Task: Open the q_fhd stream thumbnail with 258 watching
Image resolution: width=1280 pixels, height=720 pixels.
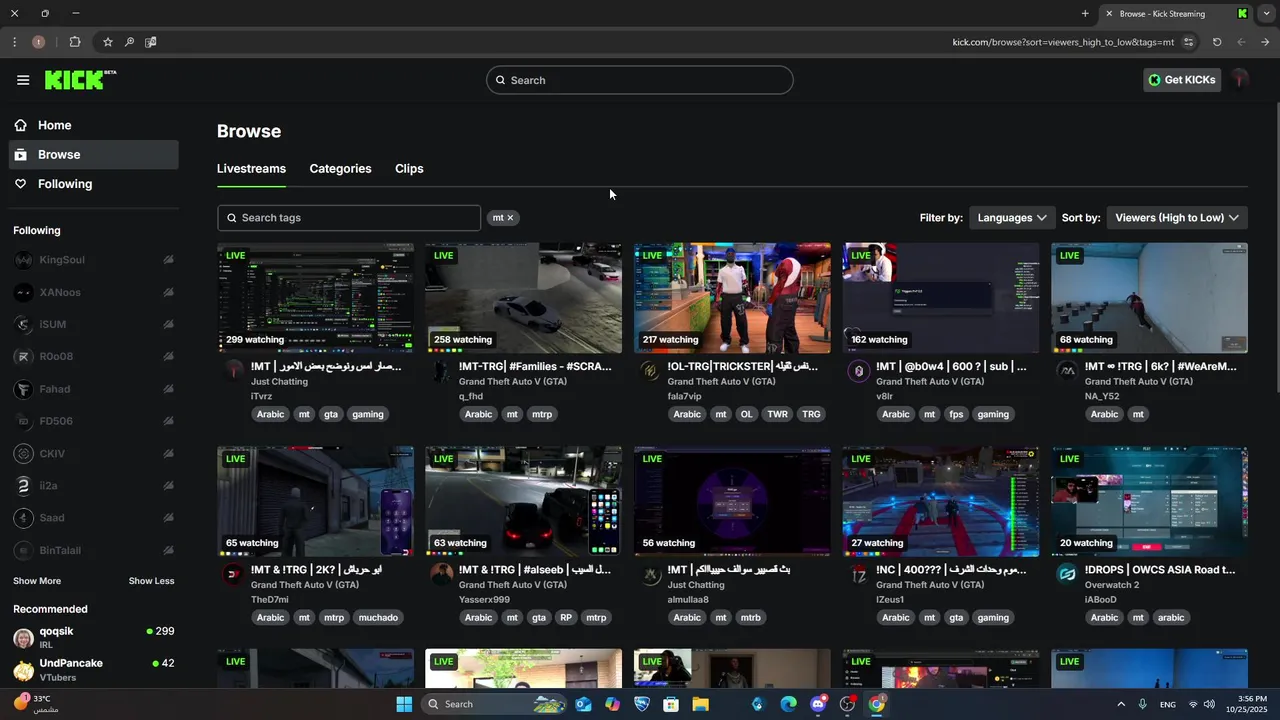Action: click(523, 298)
